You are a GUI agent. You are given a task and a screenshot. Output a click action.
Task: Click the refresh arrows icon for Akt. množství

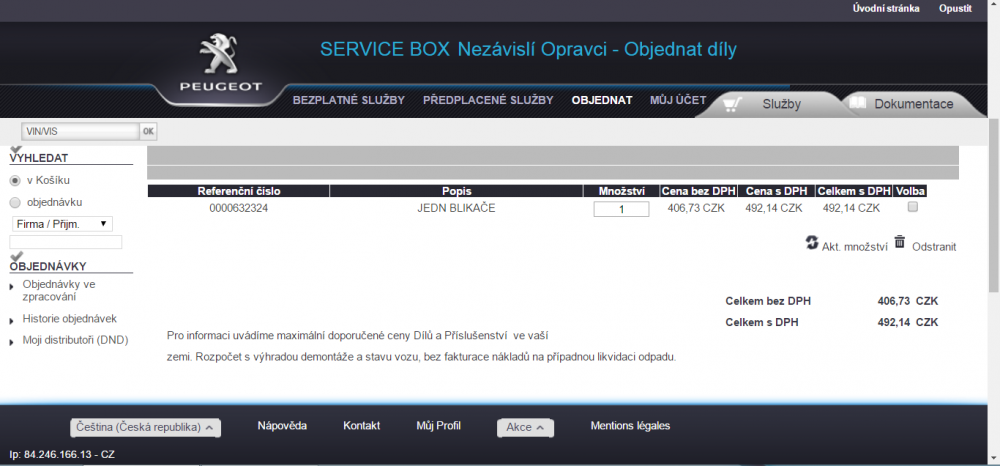click(x=811, y=242)
